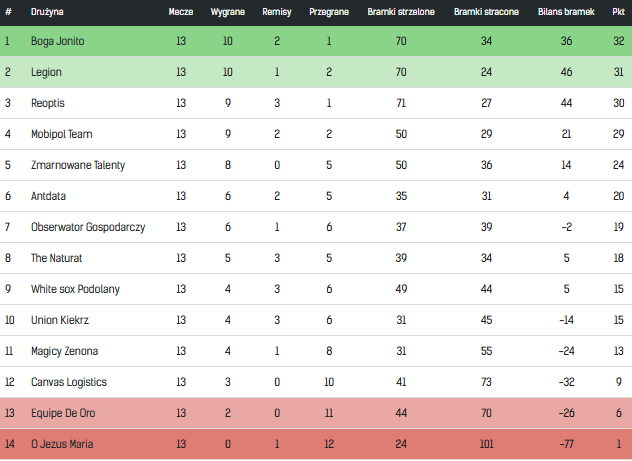This screenshot has width=632, height=461.
Task: Select the Reoptis team name
Action: pyautogui.click(x=48, y=103)
